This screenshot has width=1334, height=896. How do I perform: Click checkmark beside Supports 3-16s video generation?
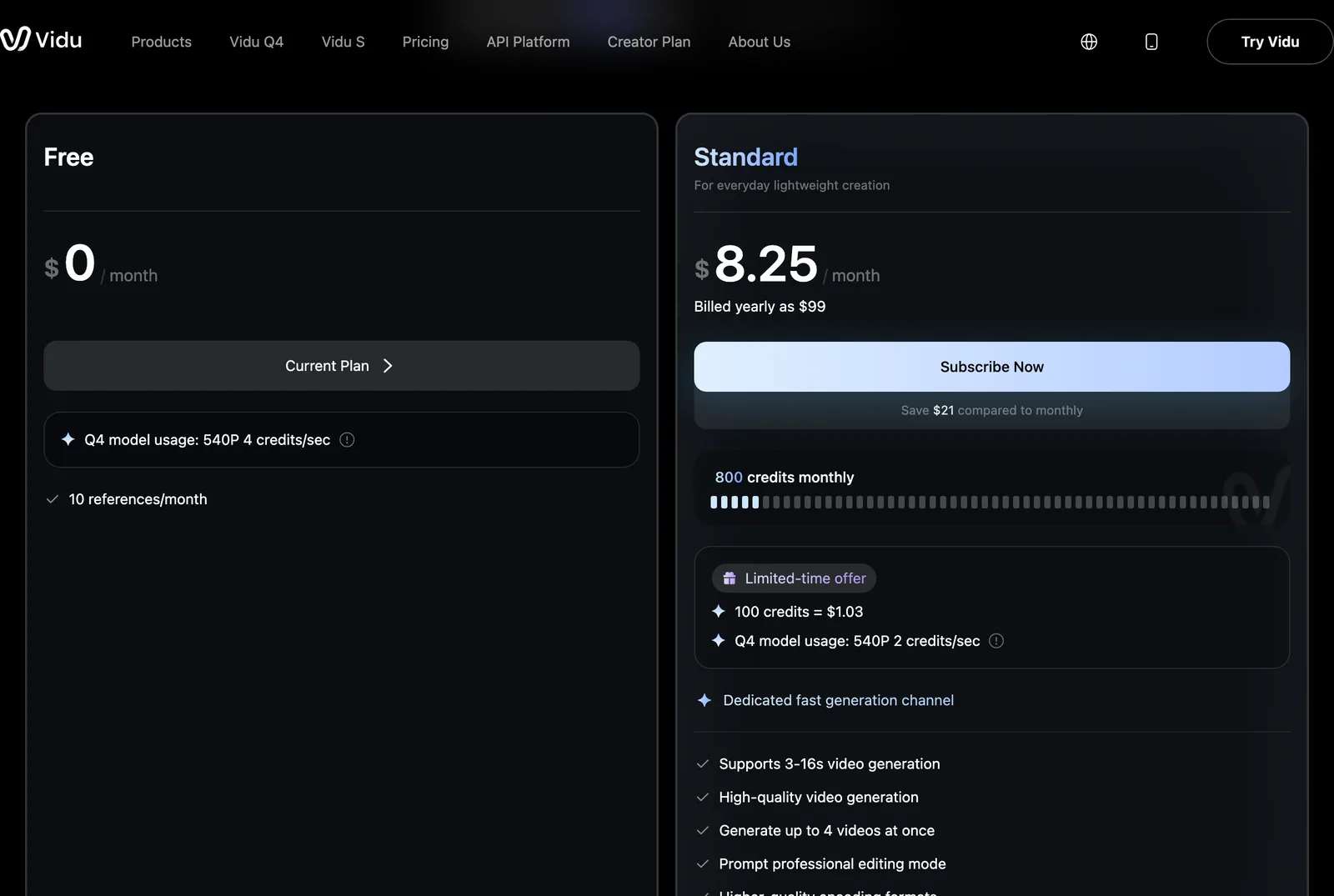point(703,764)
